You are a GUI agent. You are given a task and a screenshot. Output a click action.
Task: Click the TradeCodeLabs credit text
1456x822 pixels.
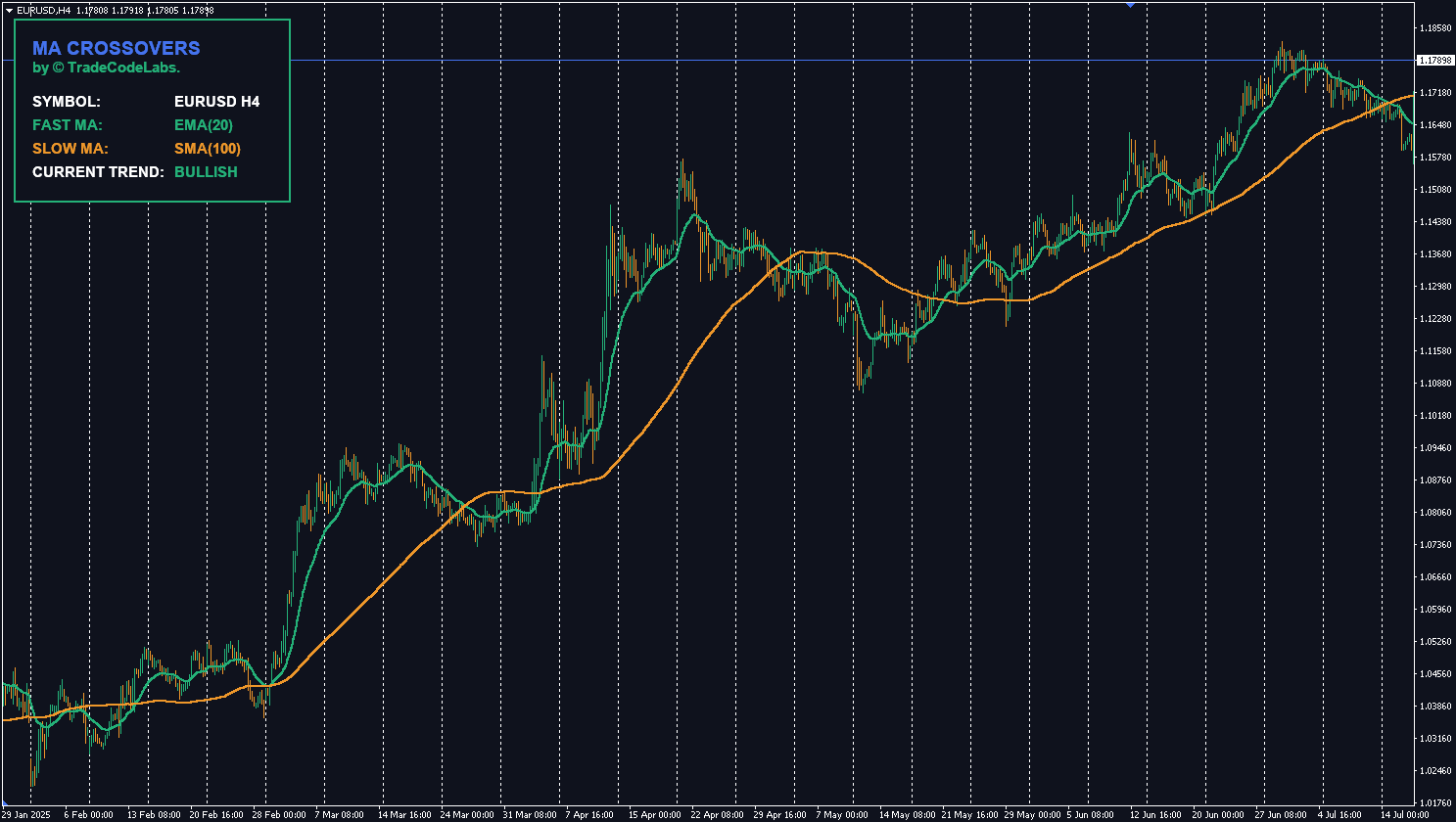coord(107,68)
